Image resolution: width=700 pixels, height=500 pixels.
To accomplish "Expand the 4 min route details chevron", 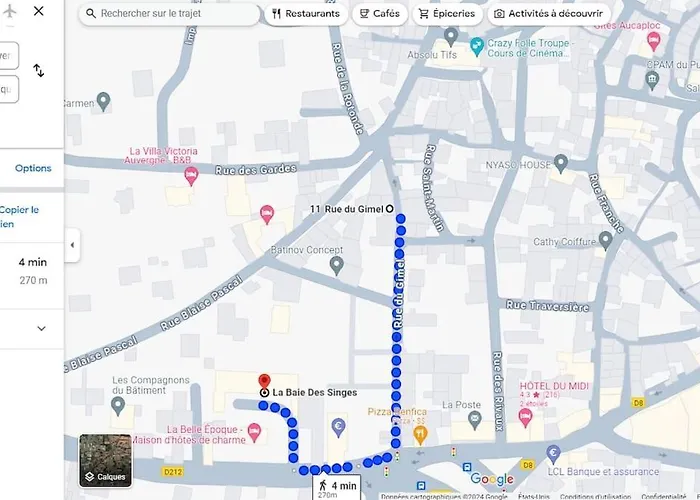I will click(x=41, y=328).
